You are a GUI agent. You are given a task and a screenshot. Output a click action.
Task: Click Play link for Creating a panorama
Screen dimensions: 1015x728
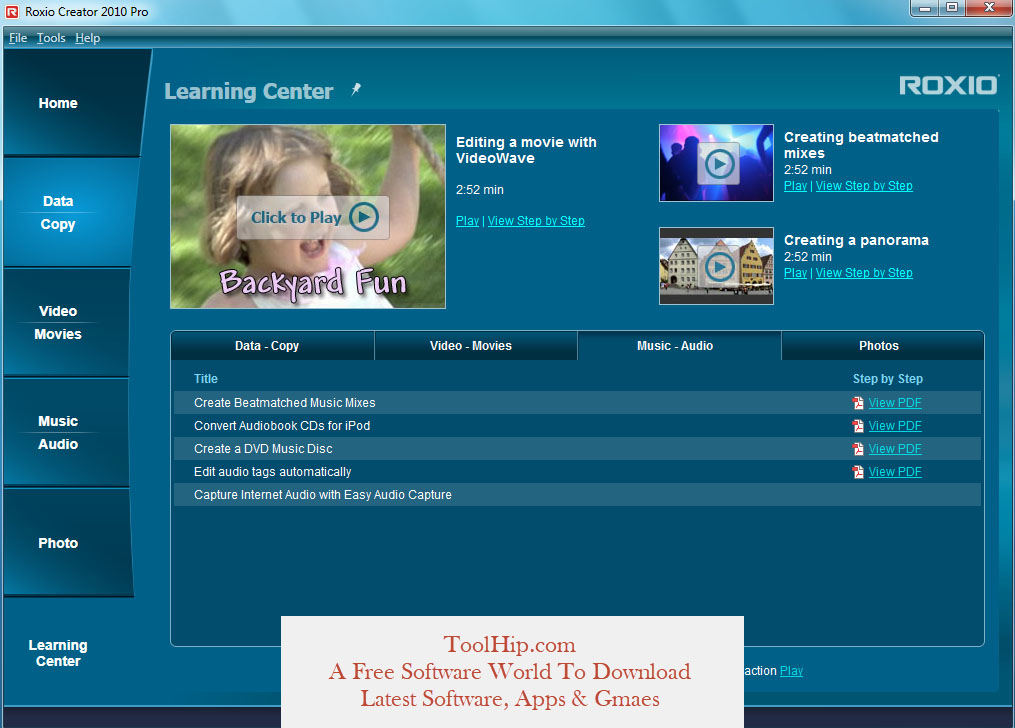pyautogui.click(x=796, y=272)
